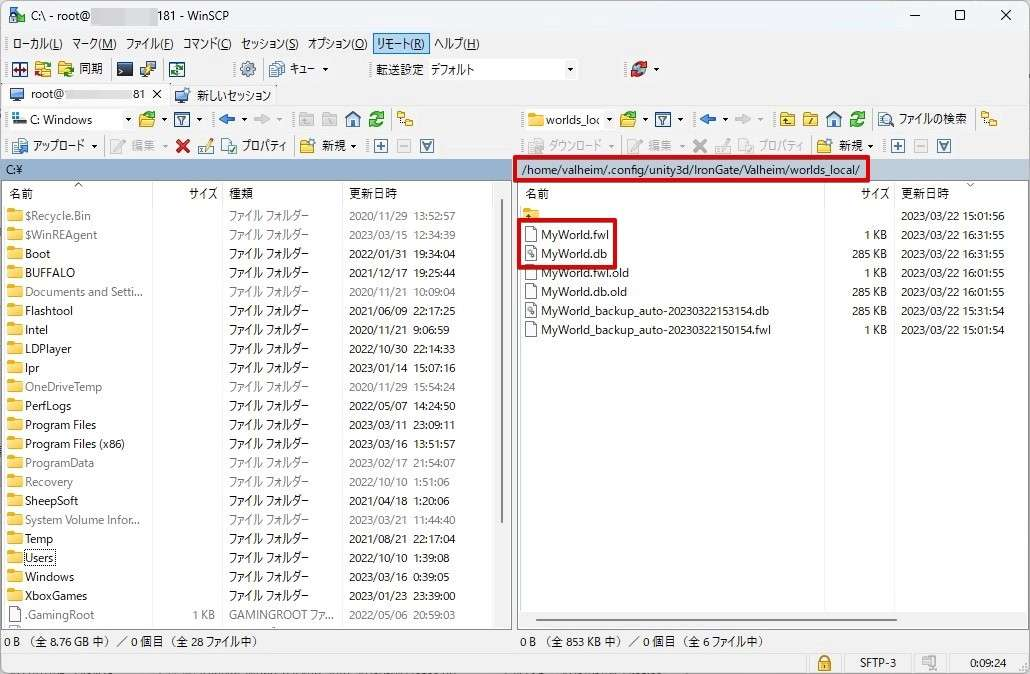1030x674 pixels.
Task: Expand the remote 新規 dropdown arrow
Action: [x=870, y=146]
